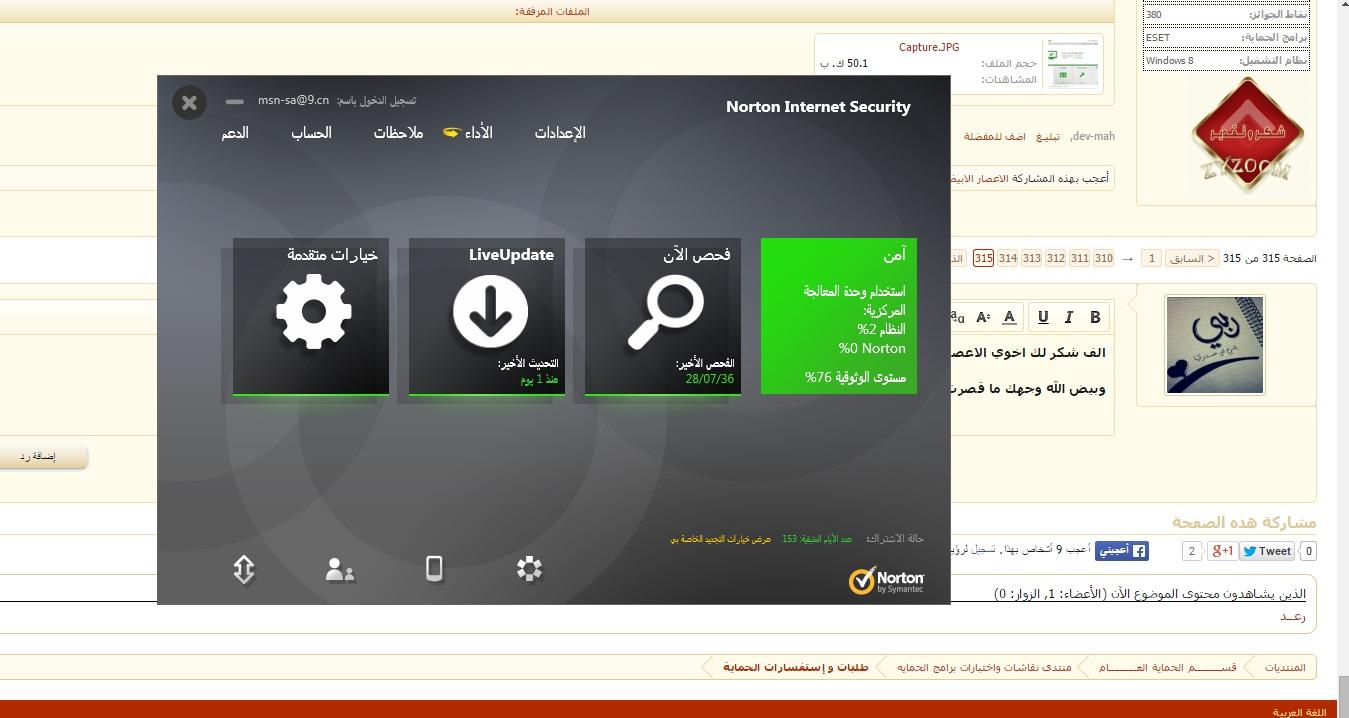Open الإعدادات settings menu in Norton
Viewport: 1349px width, 718px height.
point(560,133)
